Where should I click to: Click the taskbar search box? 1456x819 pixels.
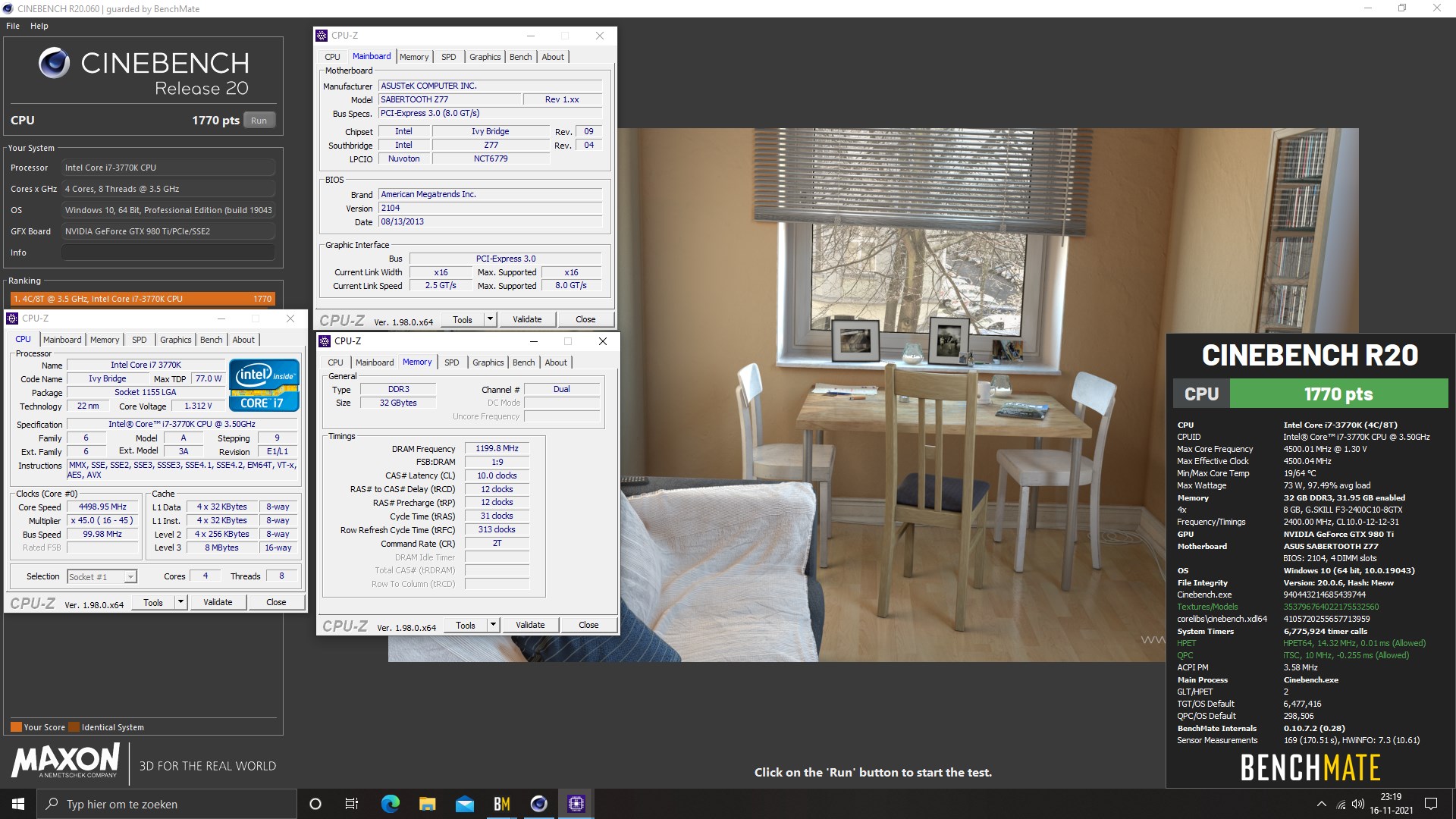coord(167,804)
